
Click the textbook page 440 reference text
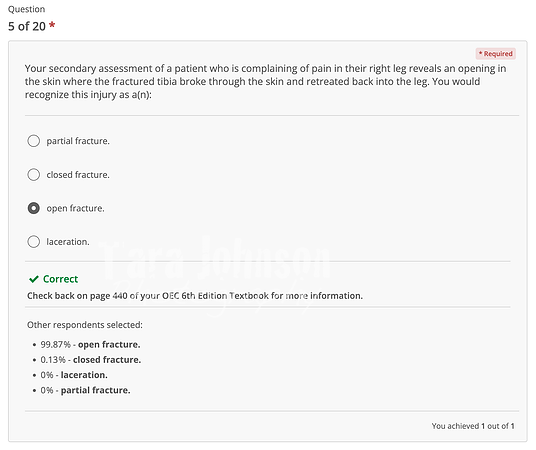coord(195,295)
